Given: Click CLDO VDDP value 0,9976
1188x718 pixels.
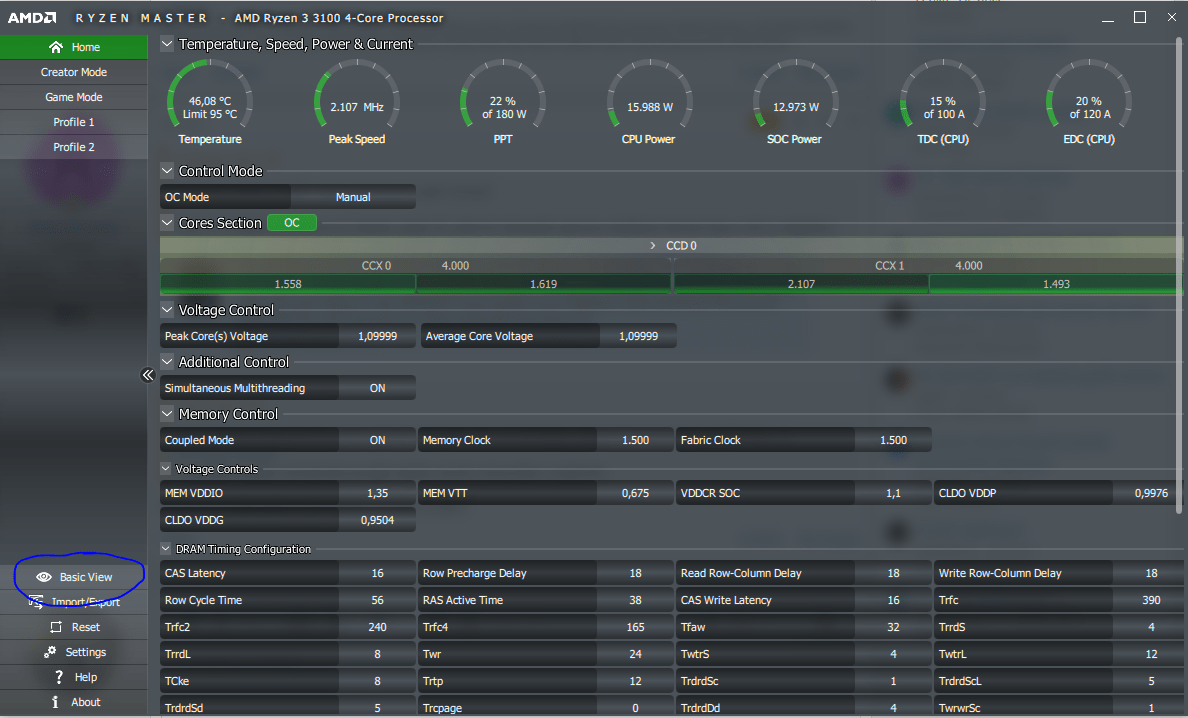Looking at the screenshot, I should point(1151,493).
